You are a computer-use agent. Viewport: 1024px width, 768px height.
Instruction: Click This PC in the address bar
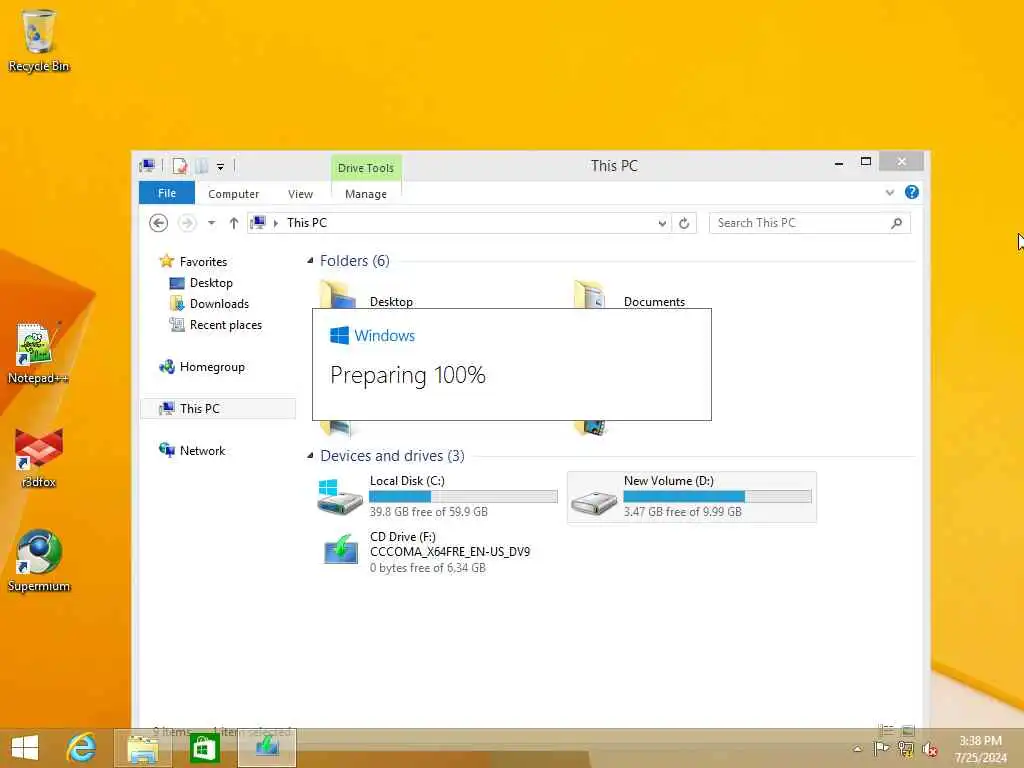[x=307, y=223]
